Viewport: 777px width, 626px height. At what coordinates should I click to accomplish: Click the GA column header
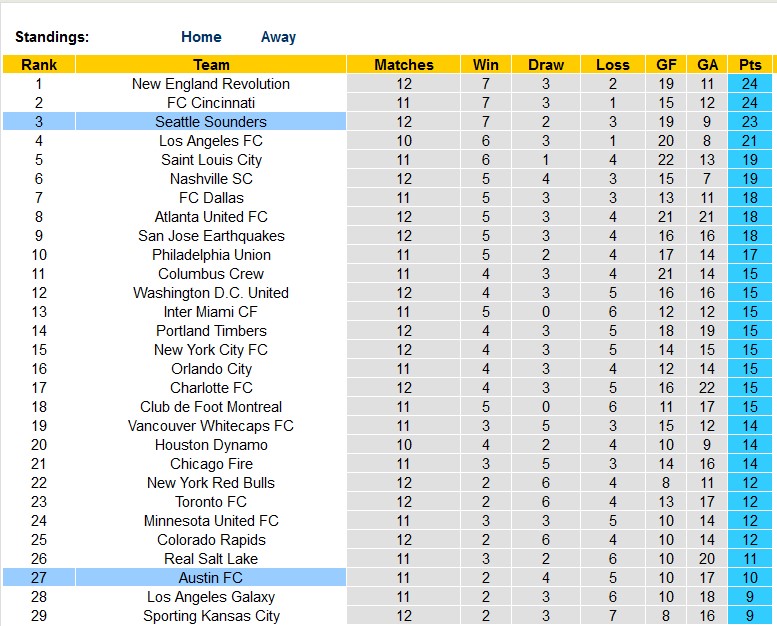[x=707, y=65]
